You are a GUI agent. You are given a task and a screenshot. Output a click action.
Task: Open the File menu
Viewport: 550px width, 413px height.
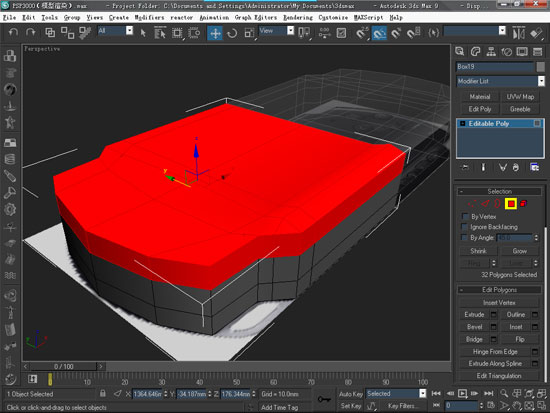(x=9, y=18)
